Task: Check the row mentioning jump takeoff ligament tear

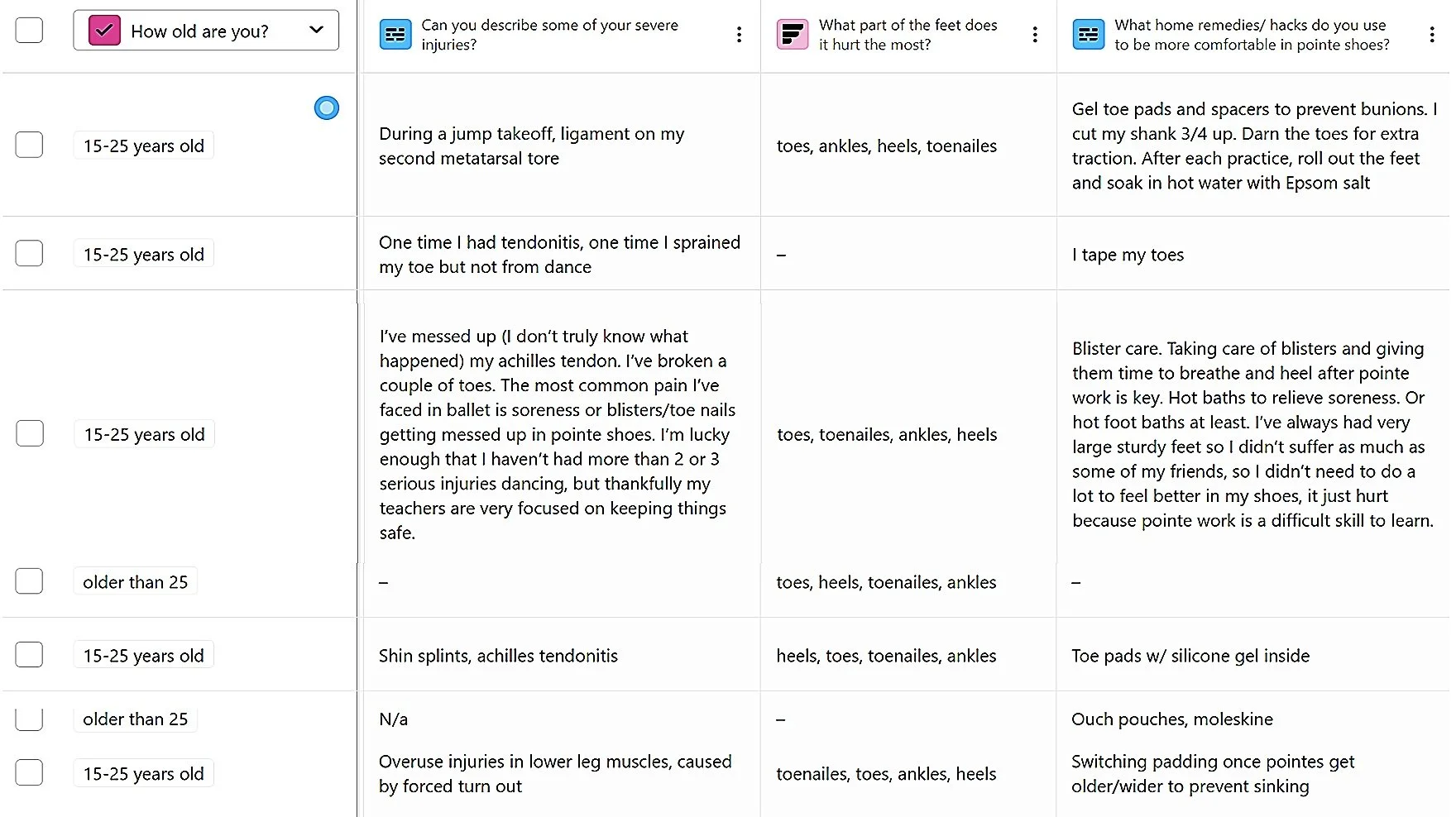Action: pos(29,145)
